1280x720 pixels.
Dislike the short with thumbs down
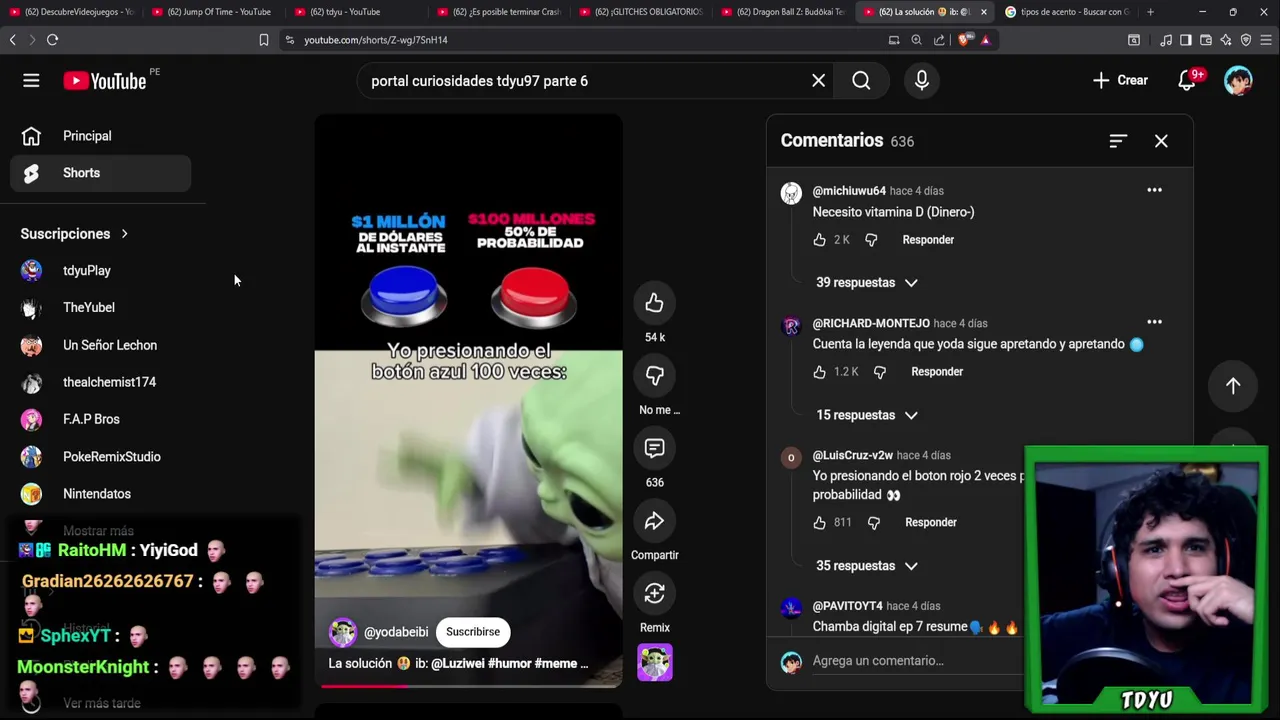pos(654,375)
